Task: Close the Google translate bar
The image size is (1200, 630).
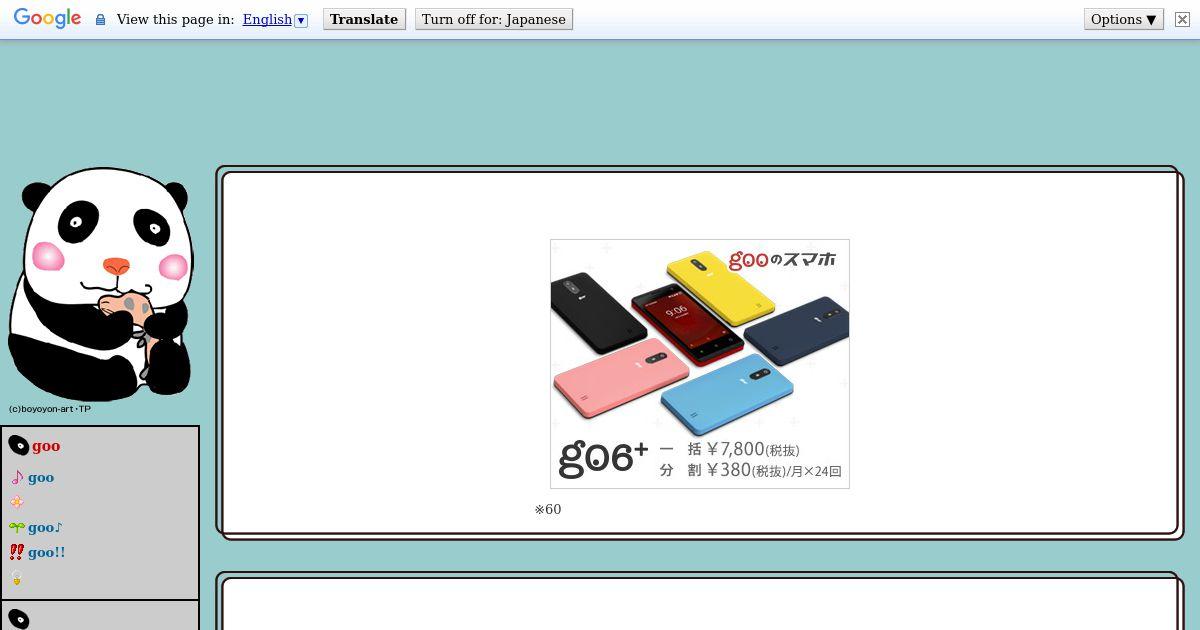Action: 1182,19
